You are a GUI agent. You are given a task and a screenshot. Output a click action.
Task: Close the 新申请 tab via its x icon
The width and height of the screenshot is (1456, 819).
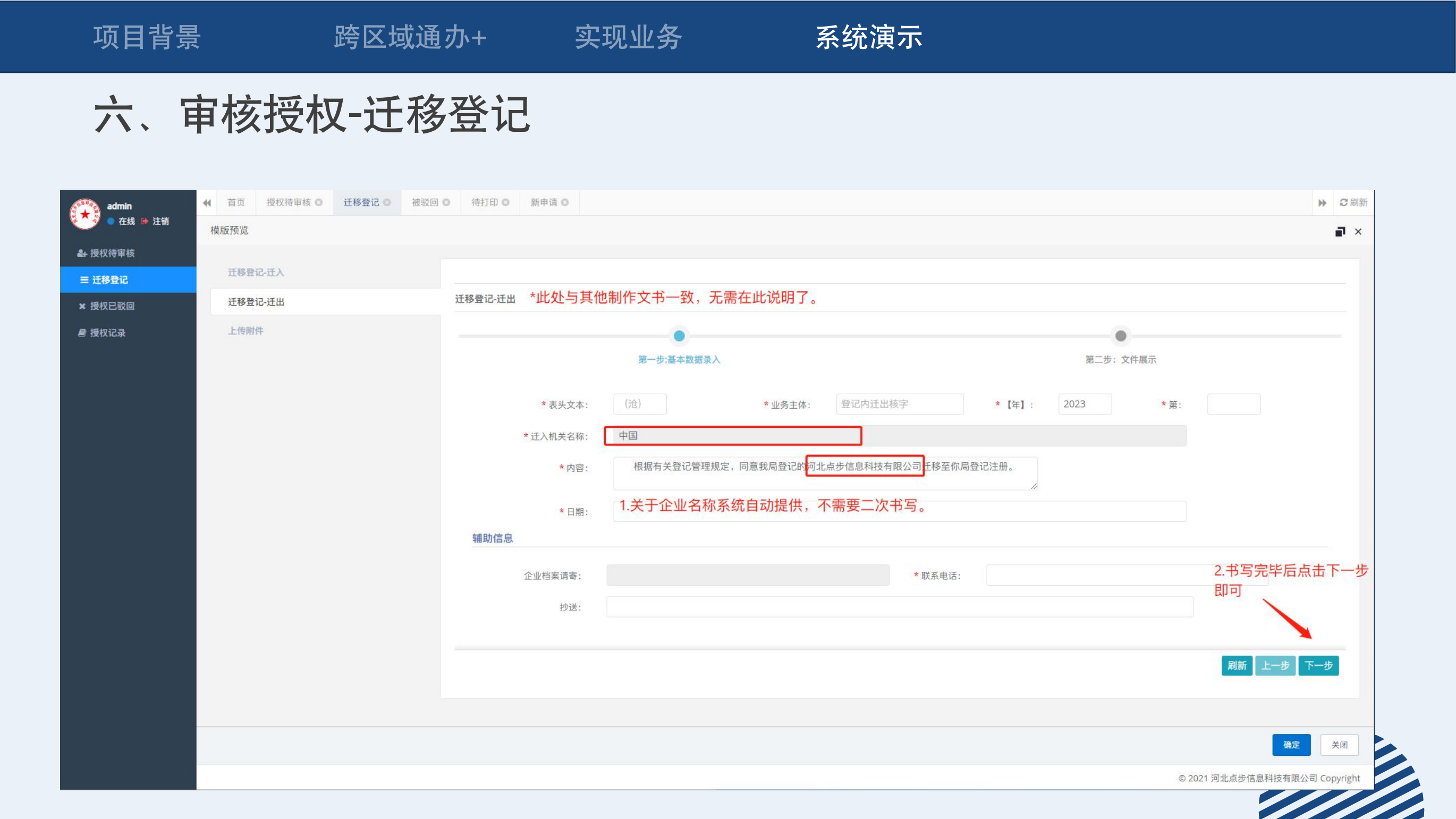pos(565,202)
